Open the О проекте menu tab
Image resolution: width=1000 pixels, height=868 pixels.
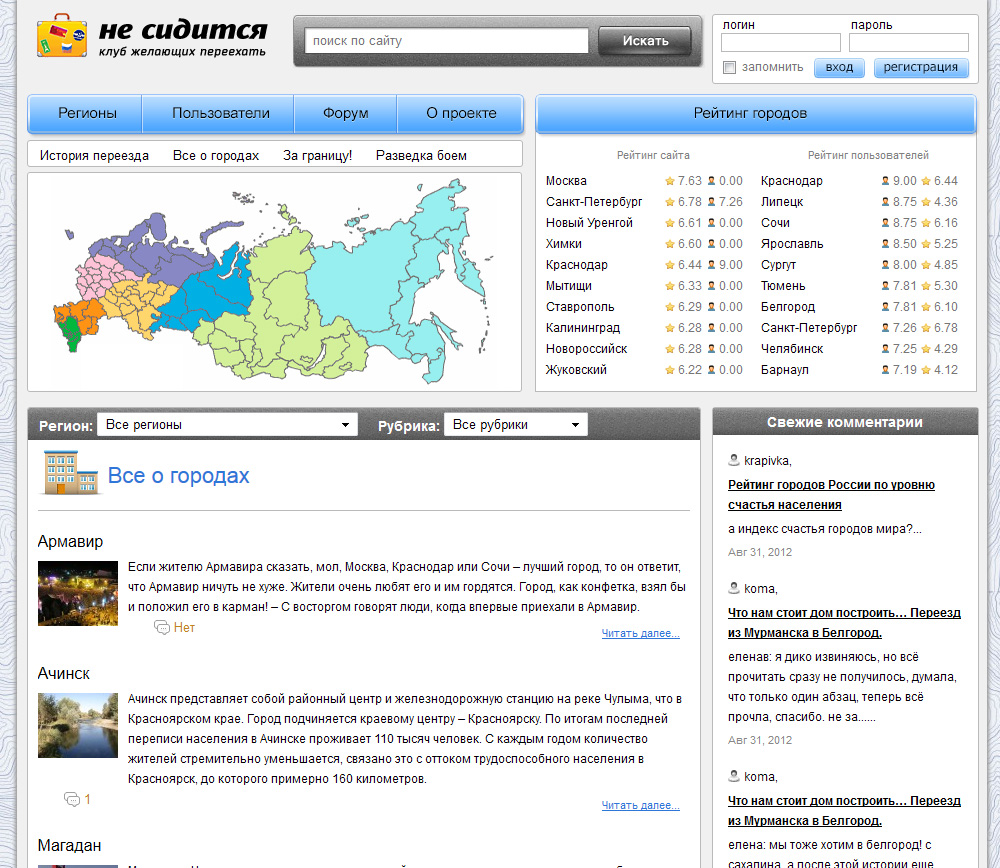tap(460, 114)
